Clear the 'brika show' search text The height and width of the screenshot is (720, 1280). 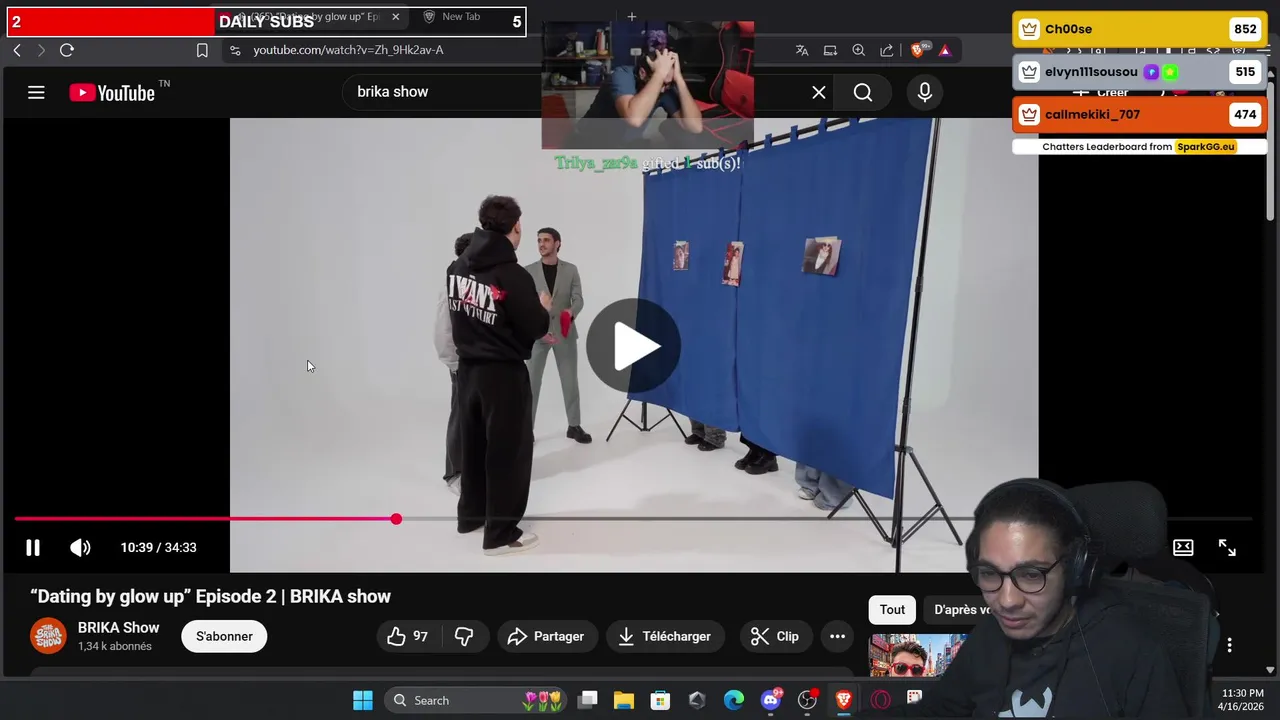819,93
